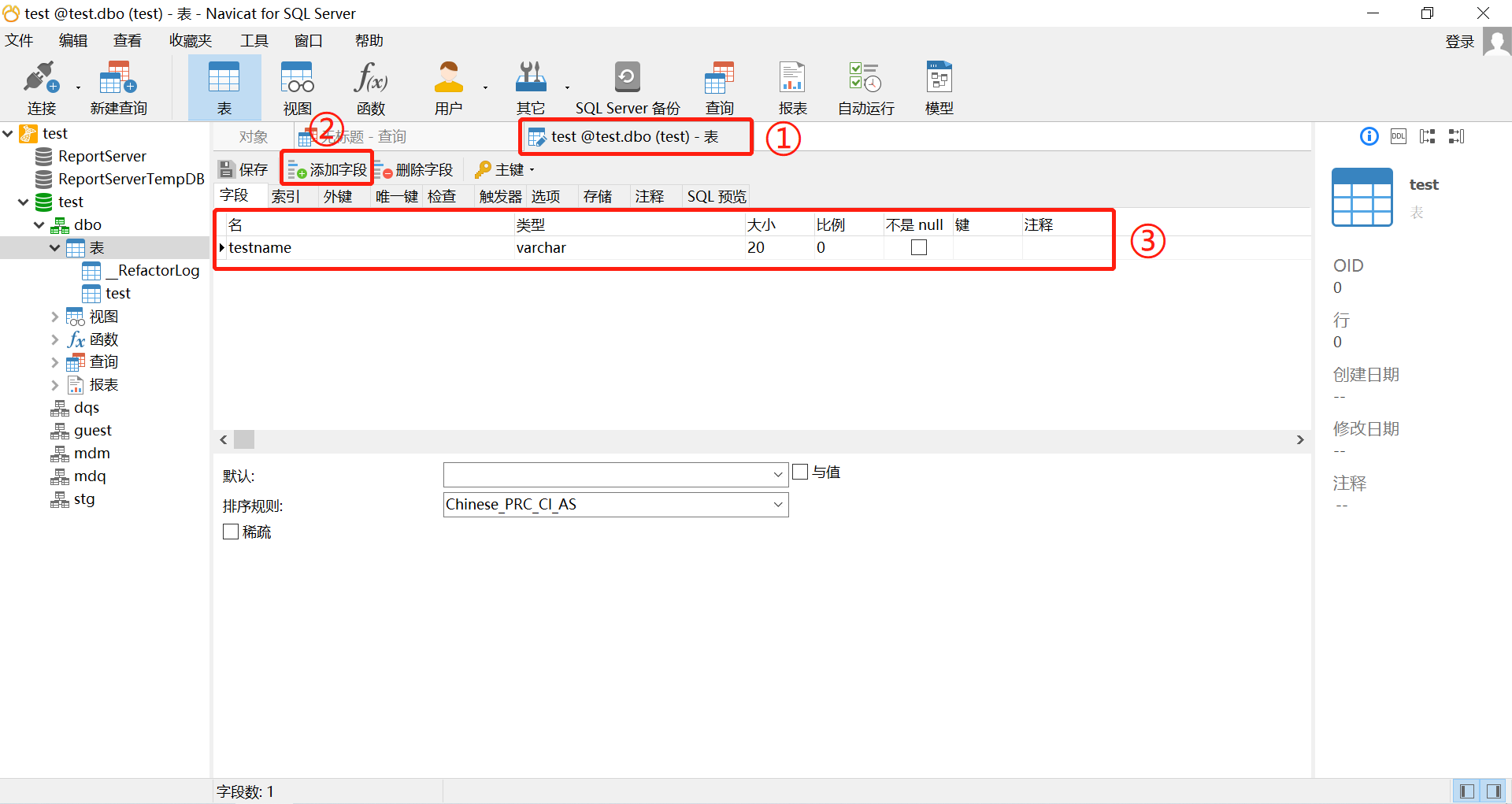Select the _RefactorLog table
Image resolution: width=1512 pixels, height=804 pixels.
(141, 270)
